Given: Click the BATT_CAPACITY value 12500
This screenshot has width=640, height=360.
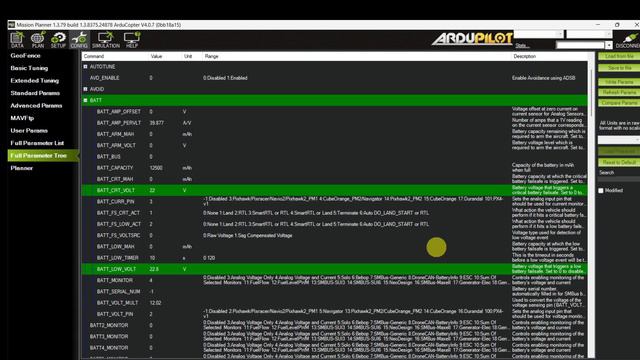Looking at the screenshot, I should tap(156, 168).
